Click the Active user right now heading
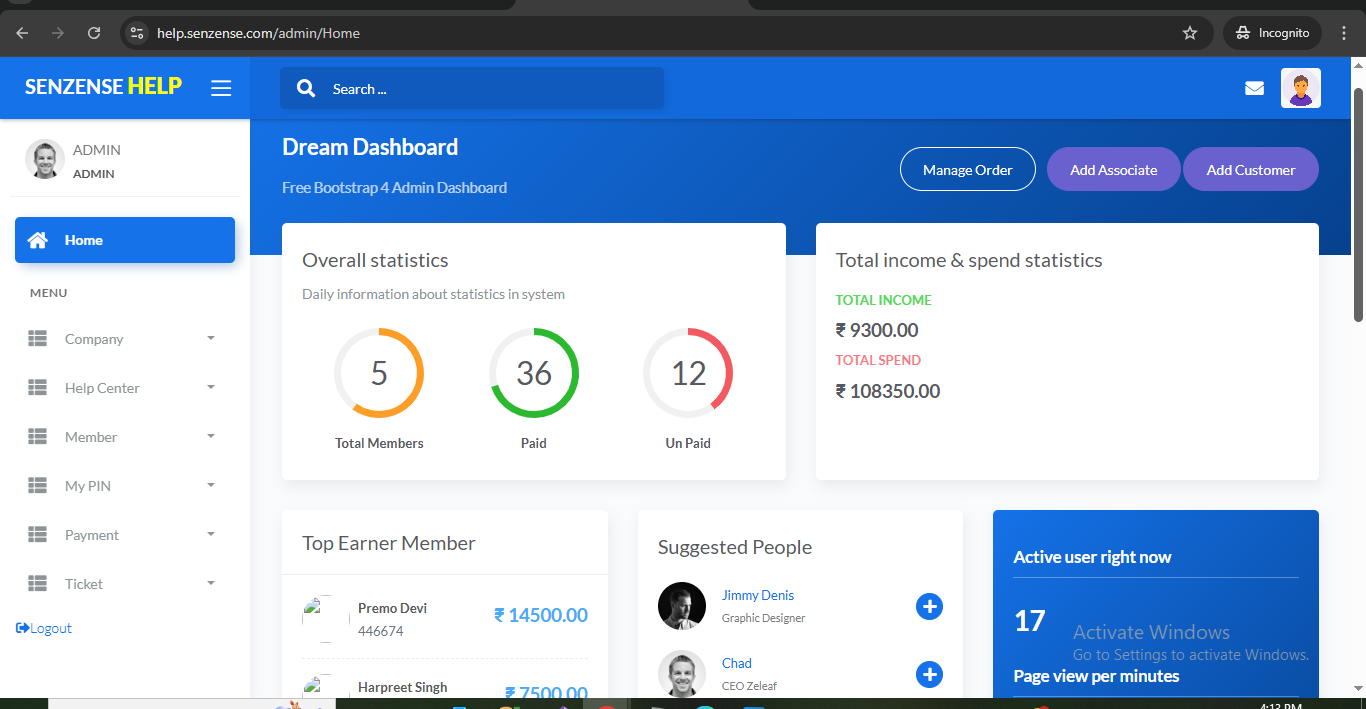Screen dimensions: 1366x709 point(1092,557)
